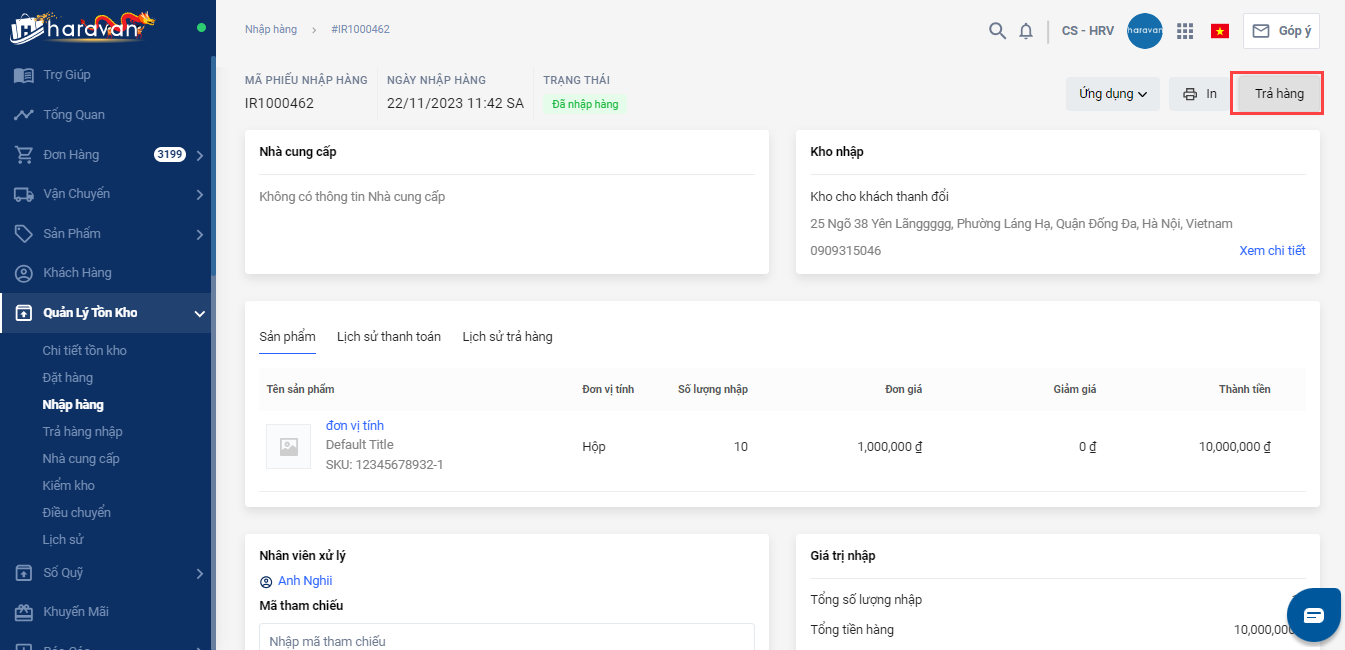
Task: Switch to Lịch sử trả hàng tab
Action: (507, 337)
